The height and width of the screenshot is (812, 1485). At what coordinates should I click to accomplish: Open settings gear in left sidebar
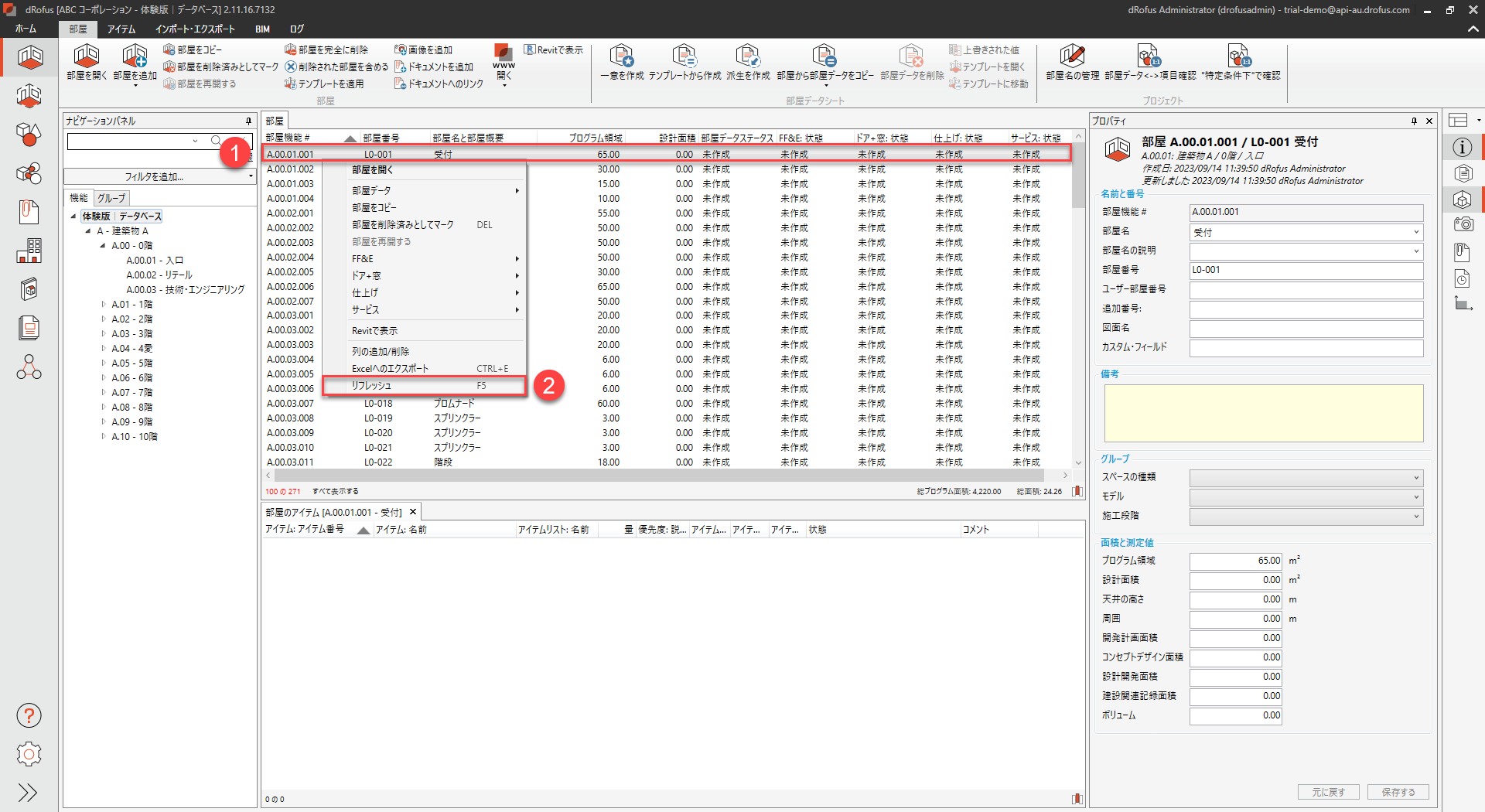click(x=29, y=754)
